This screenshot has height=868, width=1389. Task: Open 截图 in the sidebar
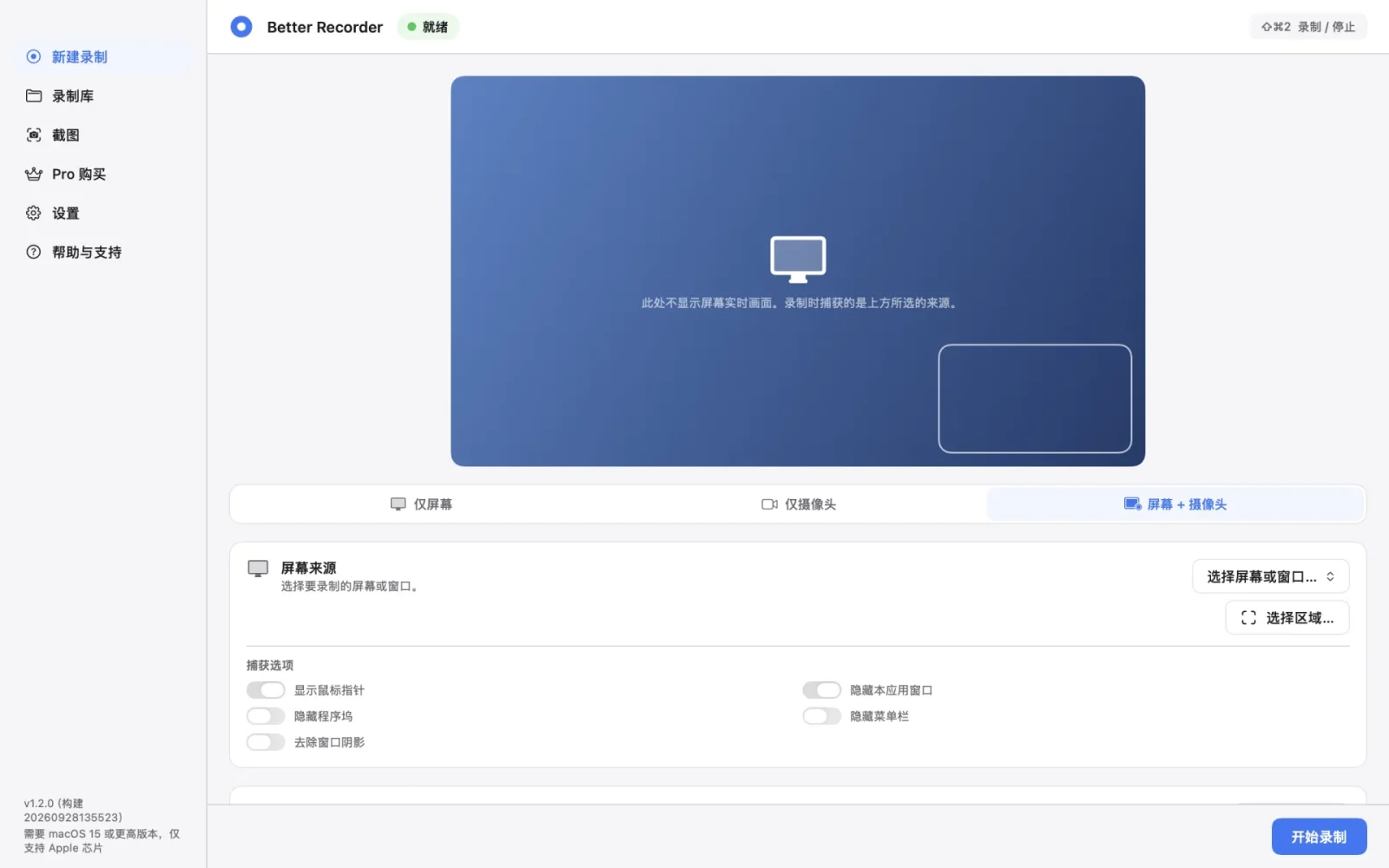click(x=103, y=135)
